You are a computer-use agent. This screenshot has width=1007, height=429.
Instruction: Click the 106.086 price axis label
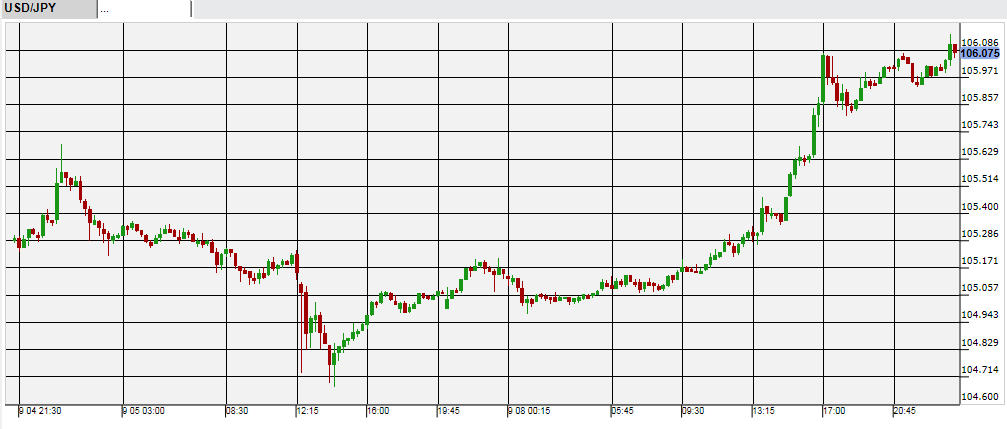(980, 42)
